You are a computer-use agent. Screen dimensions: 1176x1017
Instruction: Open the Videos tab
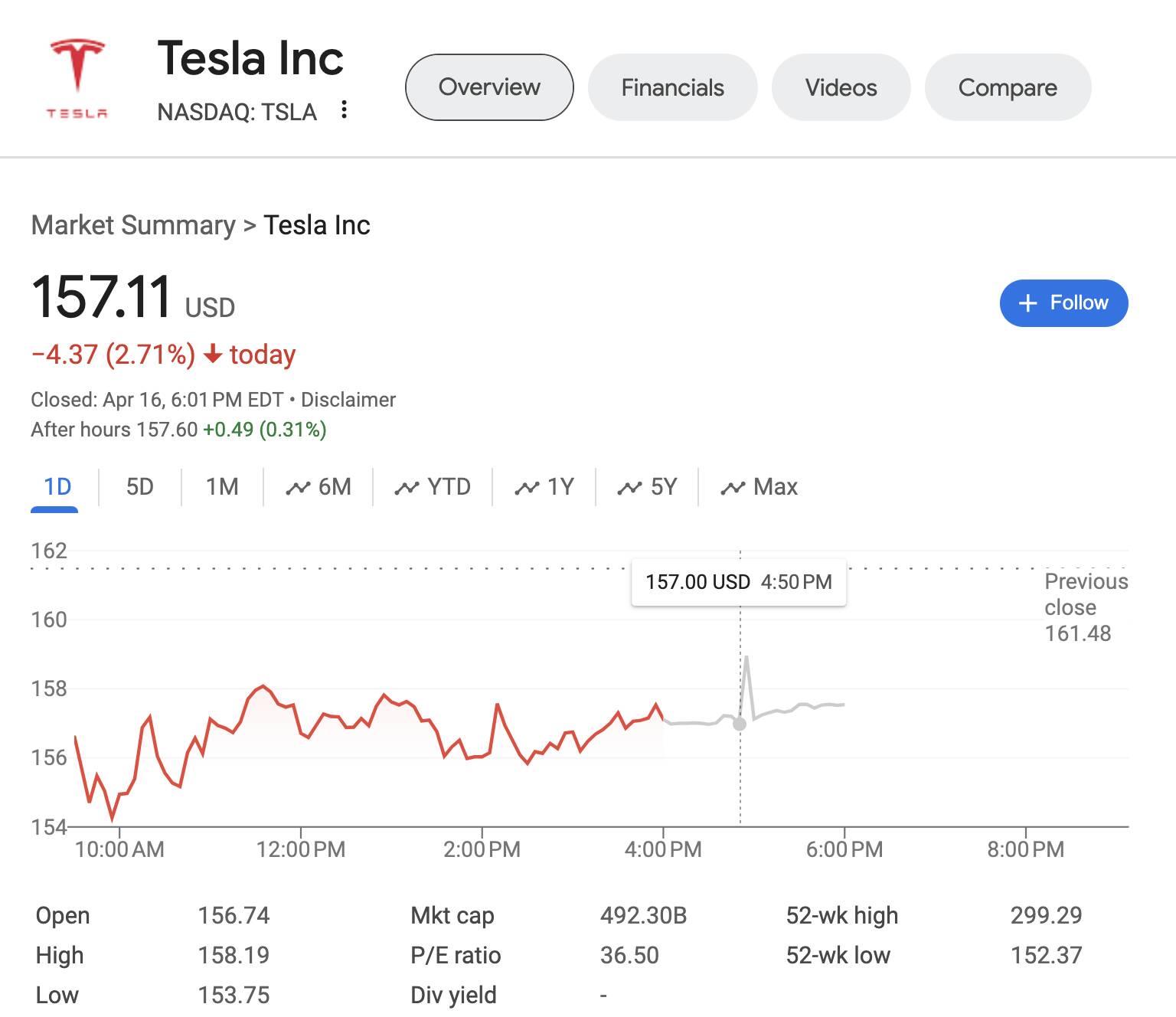[841, 87]
